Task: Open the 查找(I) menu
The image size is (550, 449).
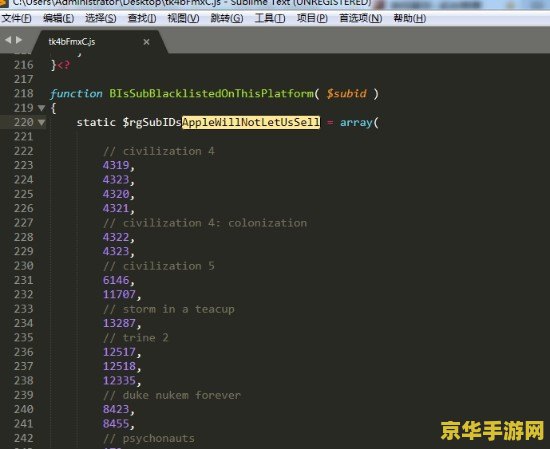Action: coord(142,18)
